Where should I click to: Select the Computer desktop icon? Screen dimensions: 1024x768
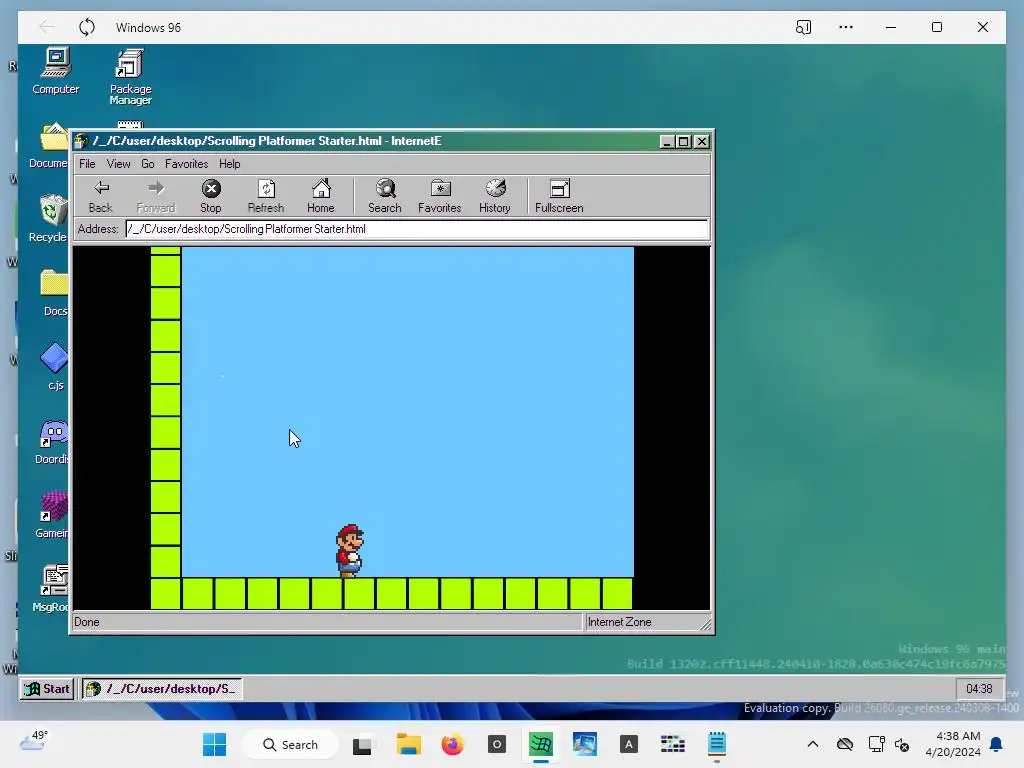click(56, 72)
